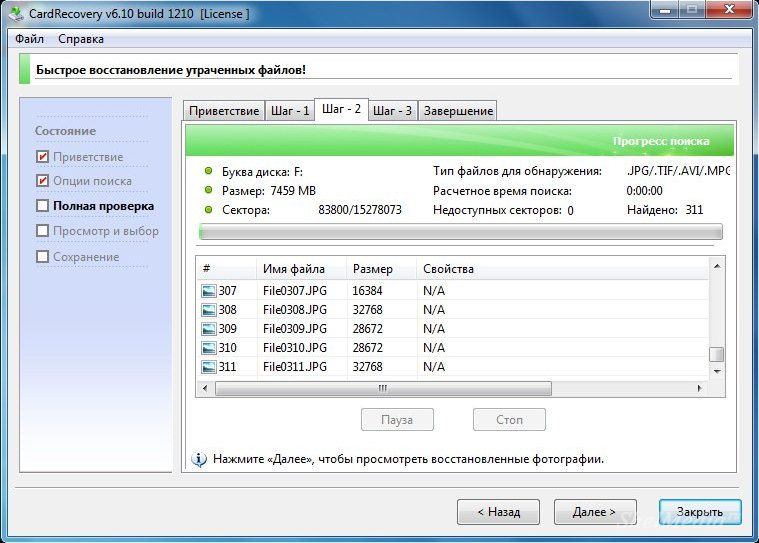The height and width of the screenshot is (543, 759).
Task: Click the size 32768 in row 308
Action: pyautogui.click(x=367, y=310)
